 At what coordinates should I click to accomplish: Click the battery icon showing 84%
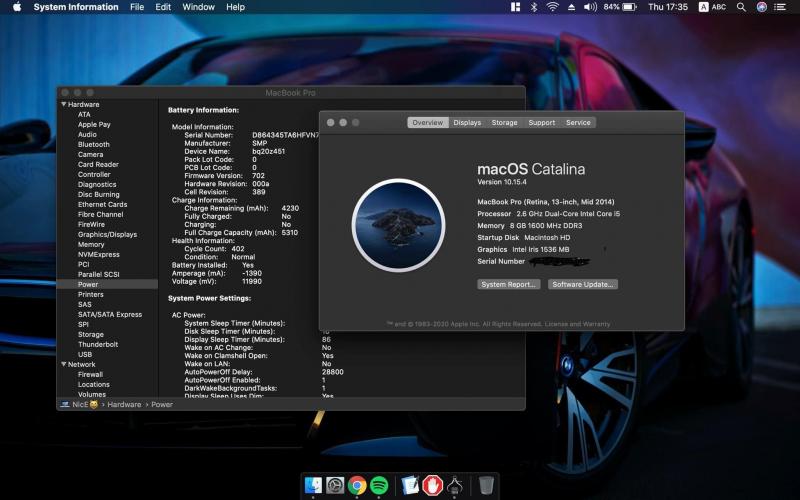point(629,7)
